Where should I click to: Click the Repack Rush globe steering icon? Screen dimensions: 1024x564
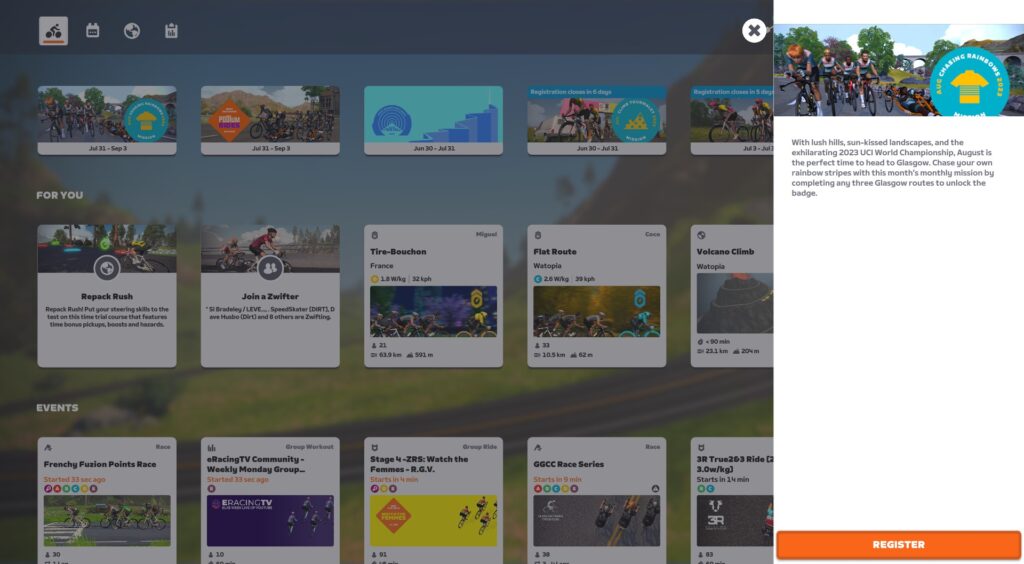click(106, 268)
